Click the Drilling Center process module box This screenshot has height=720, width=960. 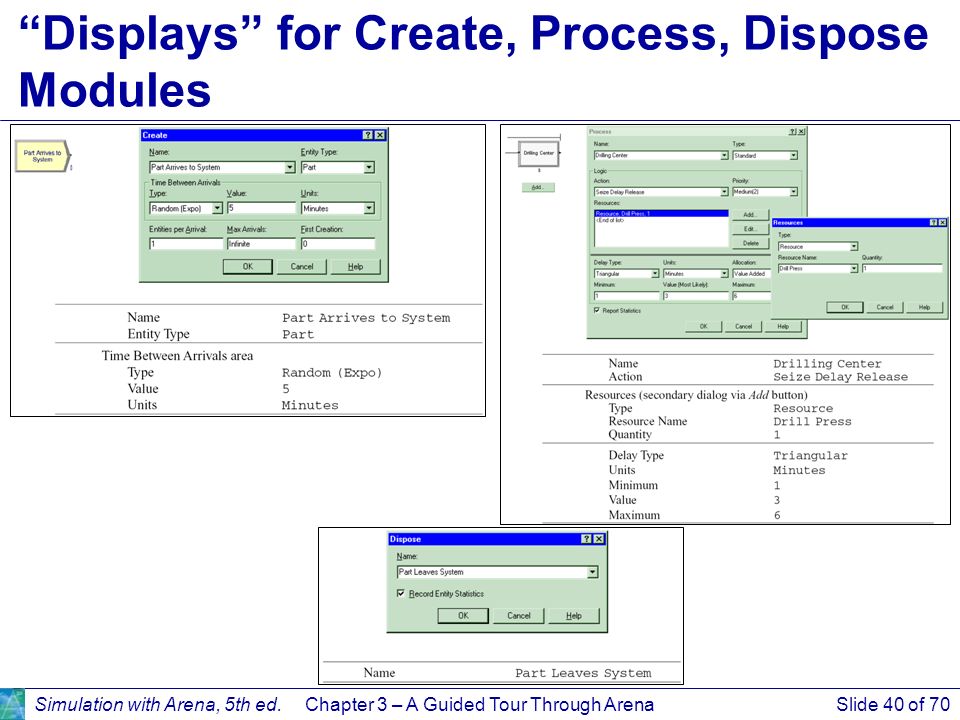539,153
